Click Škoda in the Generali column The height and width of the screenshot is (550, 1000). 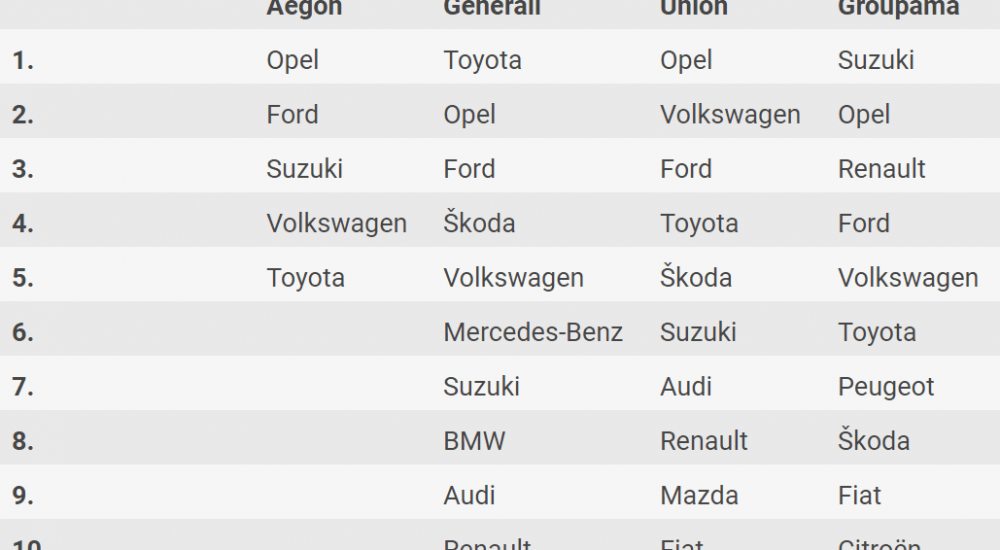[x=479, y=223]
